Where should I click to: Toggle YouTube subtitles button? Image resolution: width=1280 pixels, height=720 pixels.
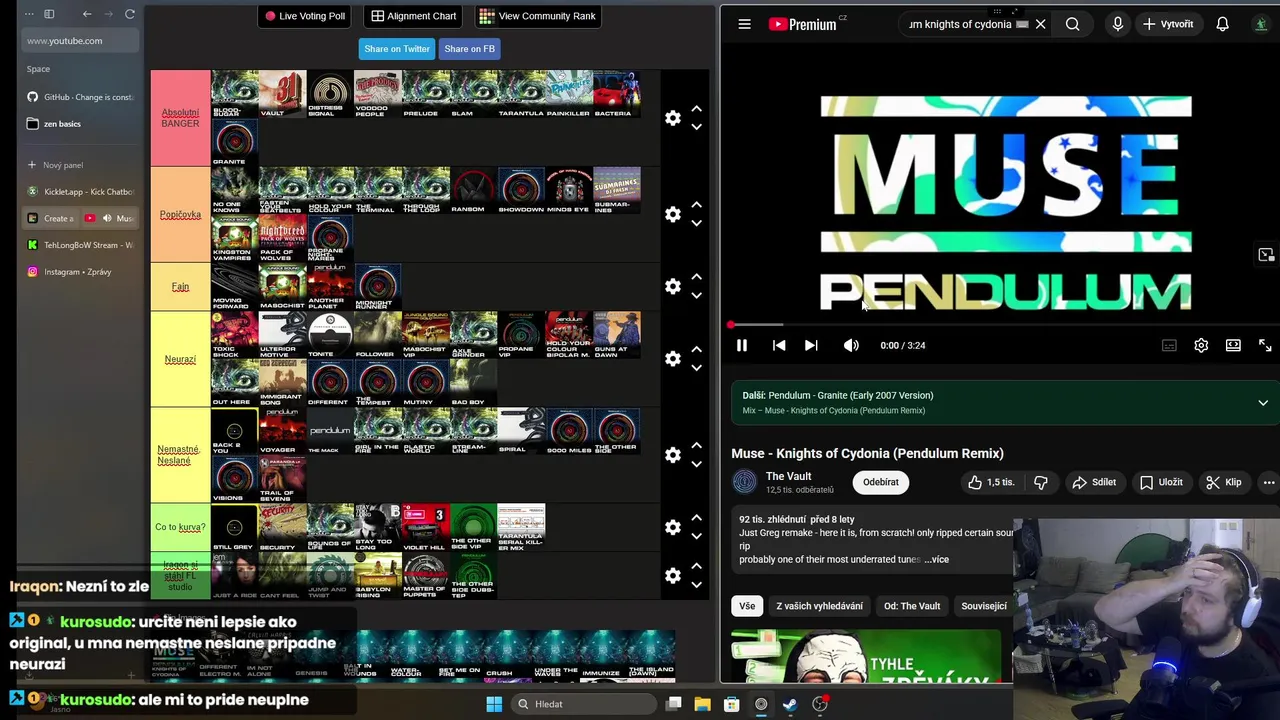[1169, 345]
